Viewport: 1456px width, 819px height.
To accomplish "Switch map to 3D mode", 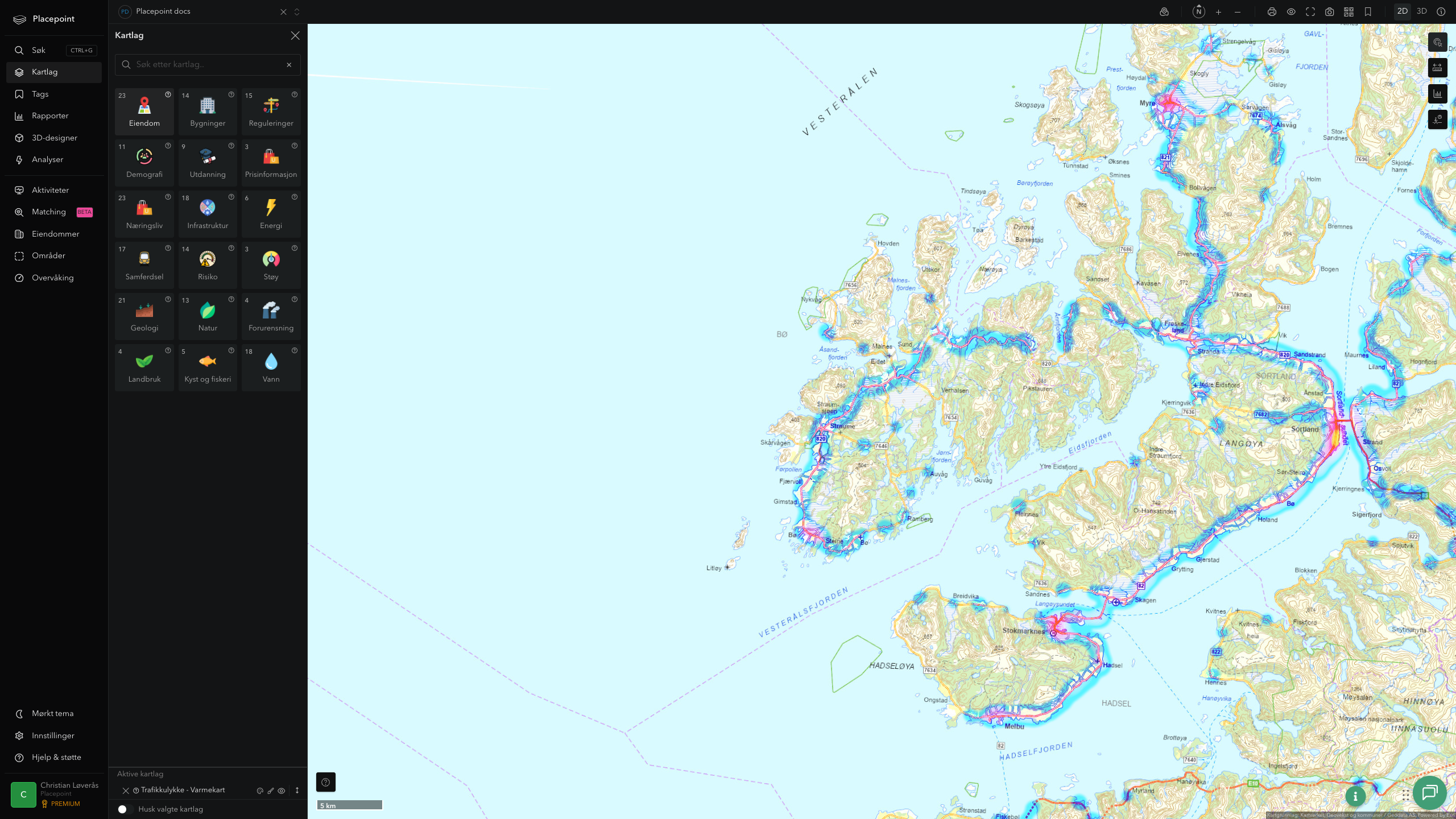I will [1421, 11].
